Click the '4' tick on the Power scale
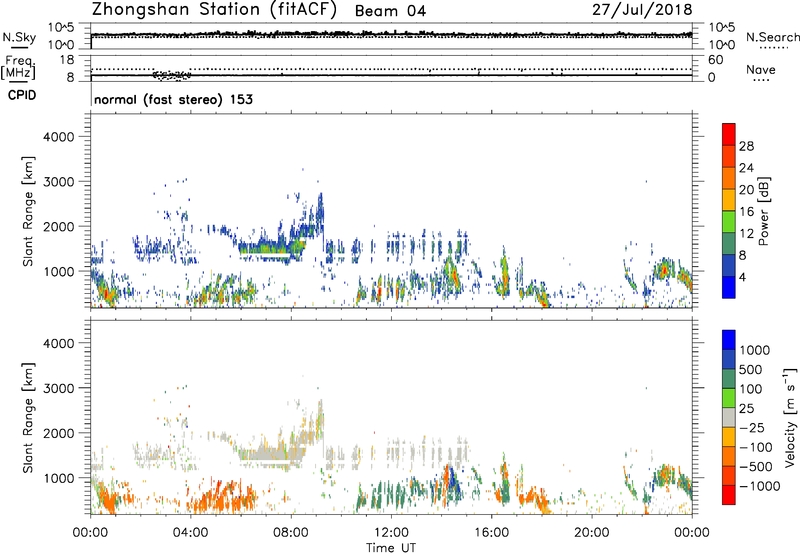Viewport: 800px width, 554px height. 742,277
